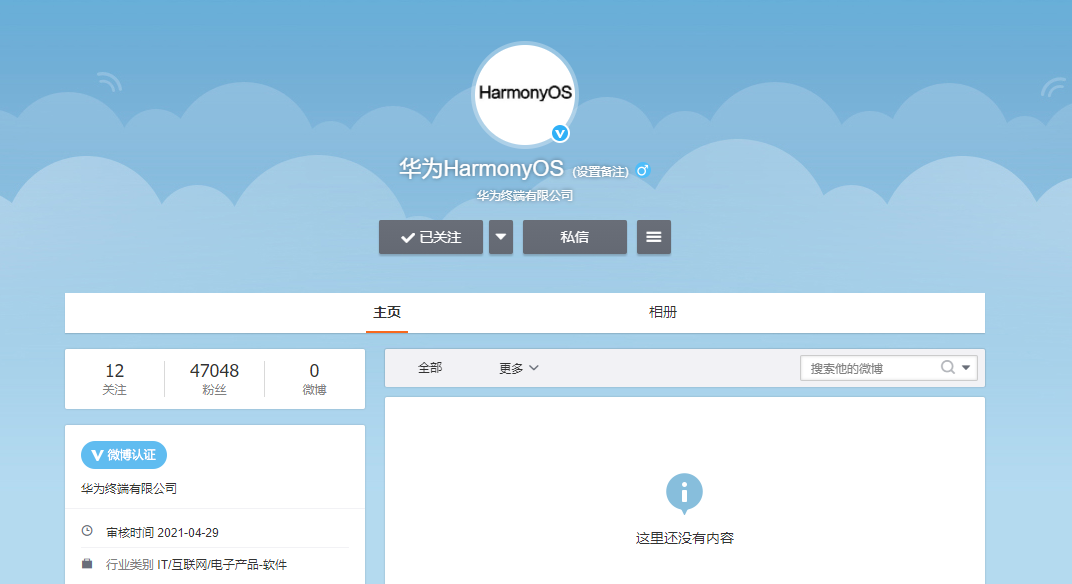Click the clock icon beside 审核时间
The width and height of the screenshot is (1072, 584).
(x=87, y=531)
